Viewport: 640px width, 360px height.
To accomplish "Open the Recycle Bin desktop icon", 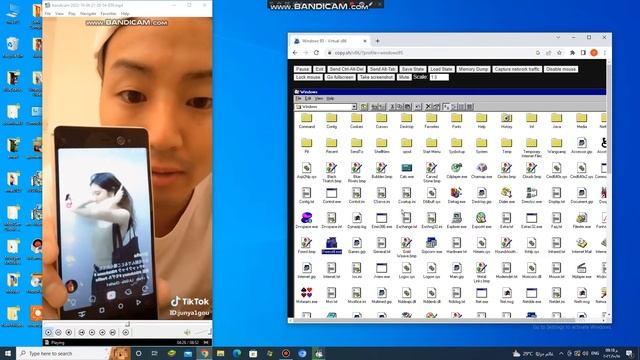I will click(13, 47).
